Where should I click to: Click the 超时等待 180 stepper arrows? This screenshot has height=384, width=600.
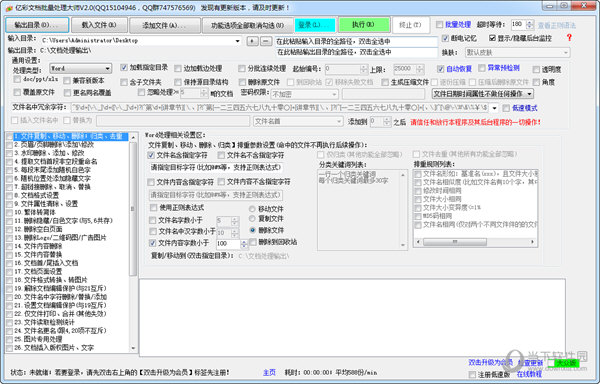tap(530, 25)
